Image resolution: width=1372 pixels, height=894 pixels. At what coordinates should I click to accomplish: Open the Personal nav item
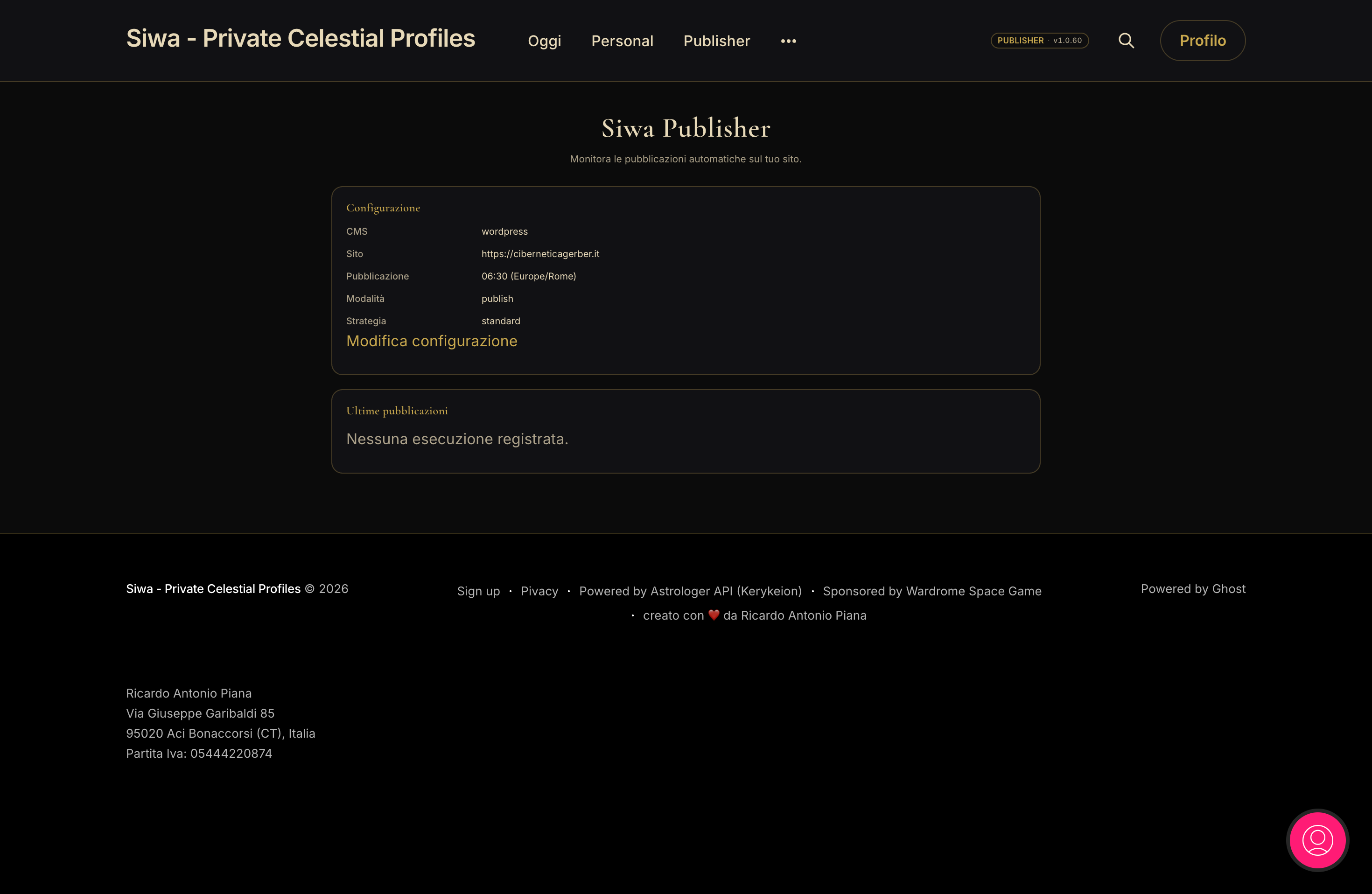pos(622,41)
